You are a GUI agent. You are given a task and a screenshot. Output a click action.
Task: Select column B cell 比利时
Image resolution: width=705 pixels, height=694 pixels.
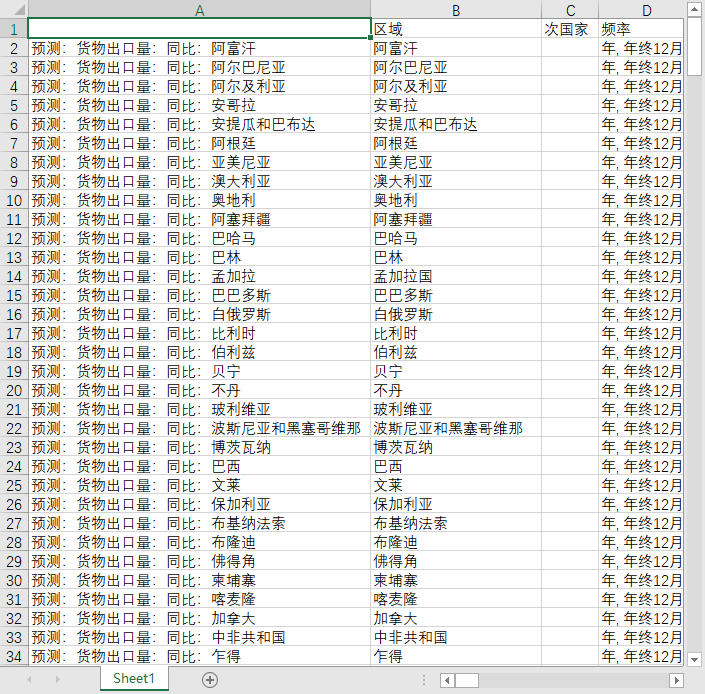tap(456, 333)
